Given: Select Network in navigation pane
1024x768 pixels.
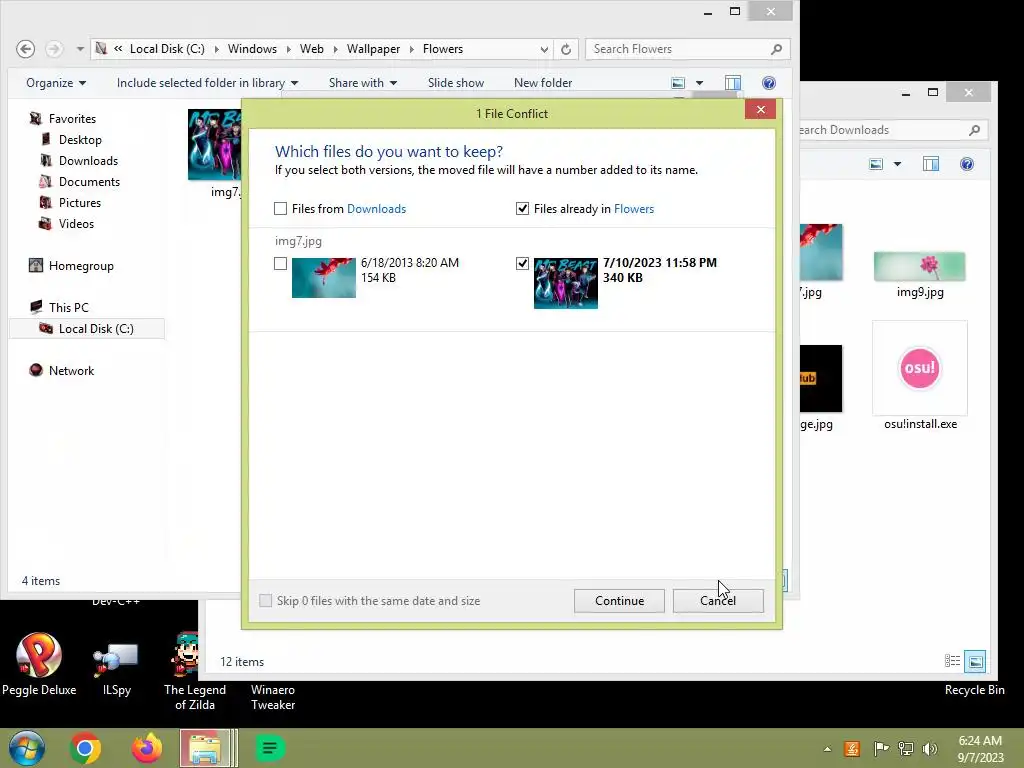Looking at the screenshot, I should tap(71, 370).
